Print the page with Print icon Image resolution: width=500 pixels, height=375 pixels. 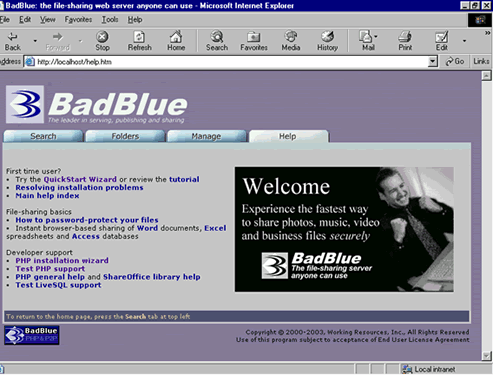pos(405,41)
